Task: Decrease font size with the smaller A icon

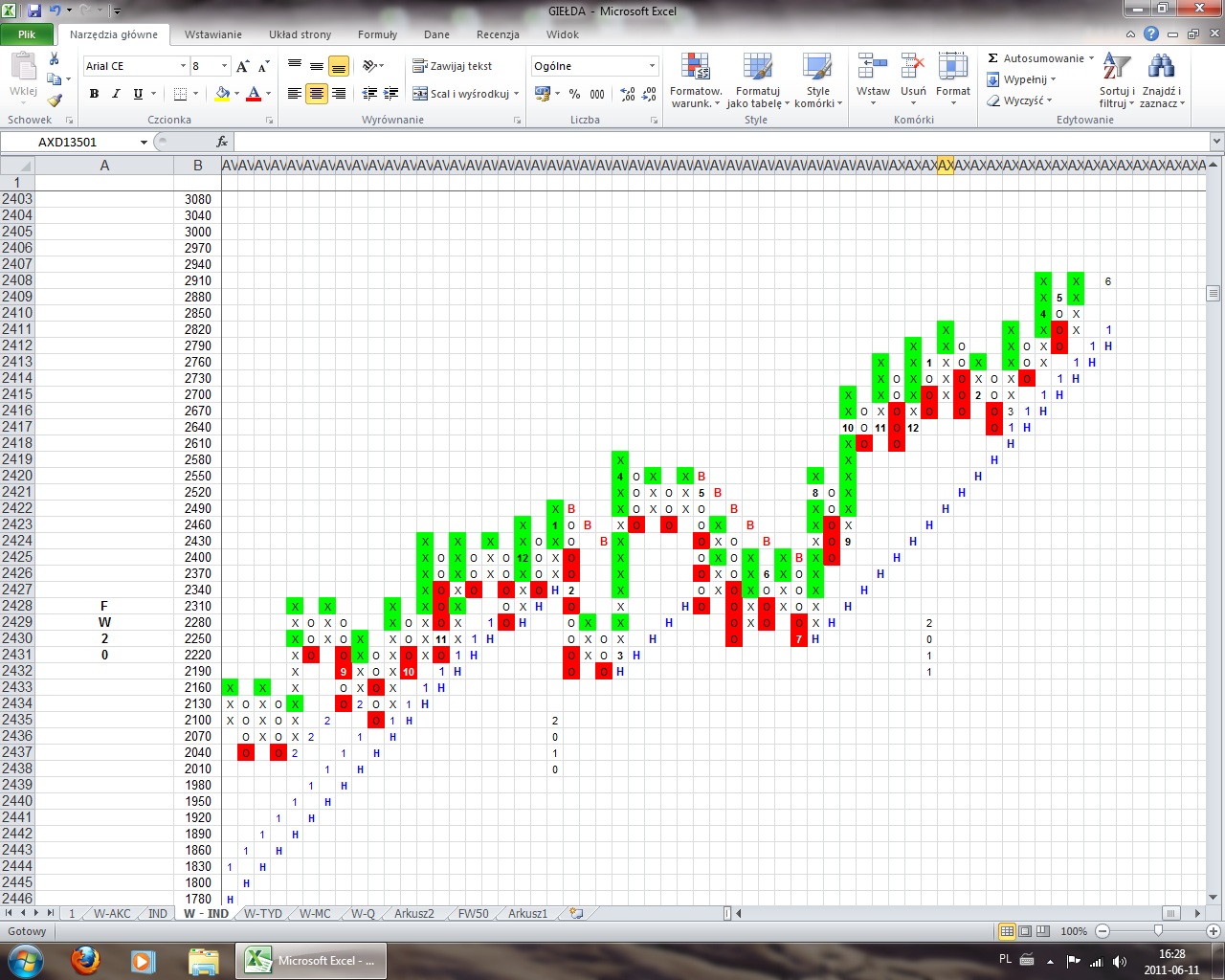Action: click(x=264, y=66)
